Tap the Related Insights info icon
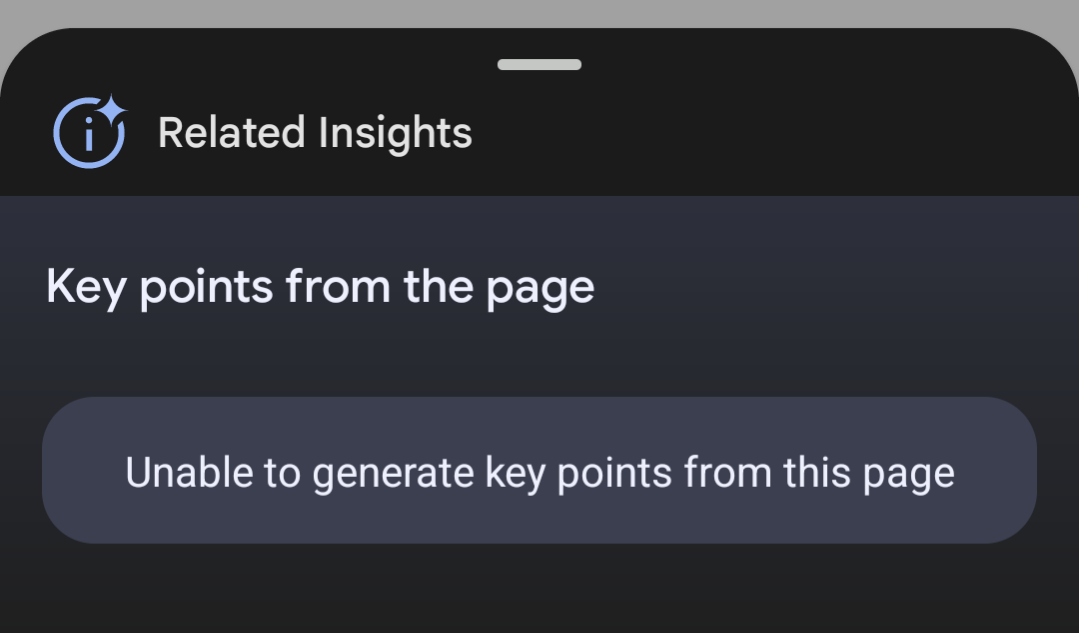Screen dimensions: 1079x633 (x=90, y=131)
